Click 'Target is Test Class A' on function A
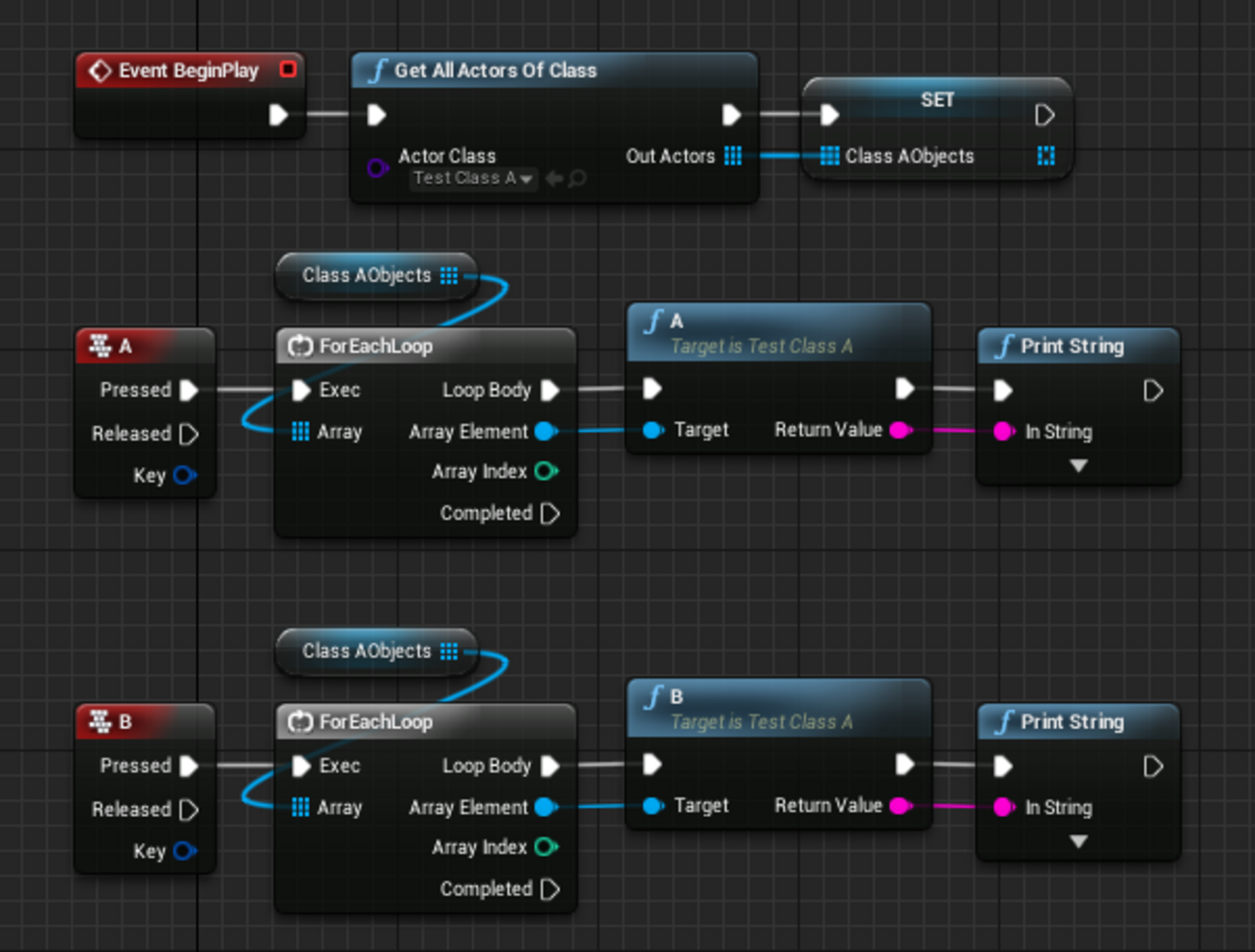Viewport: 1255px width, 952px height. point(762,346)
